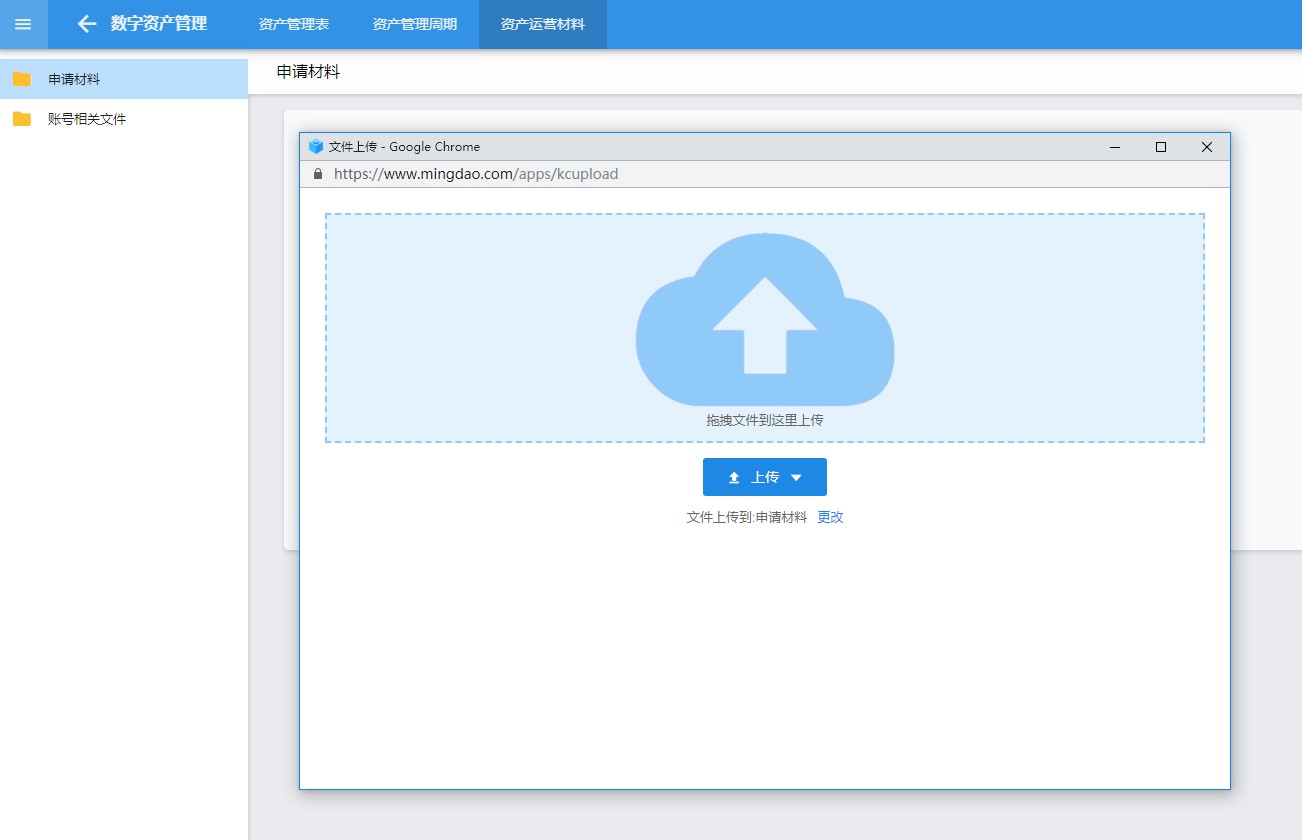Open the 账号相关文件 folder in sidebar

click(124, 119)
